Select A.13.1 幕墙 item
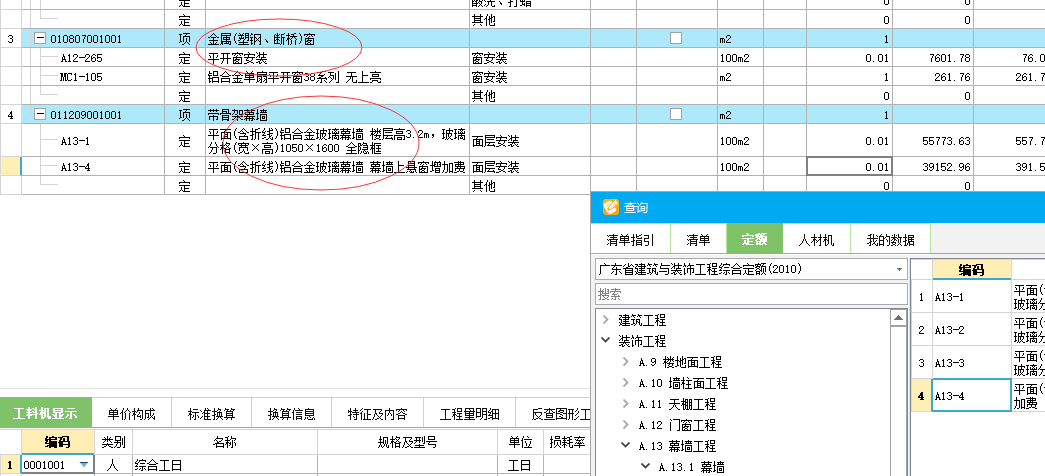1045x476 pixels. click(692, 467)
